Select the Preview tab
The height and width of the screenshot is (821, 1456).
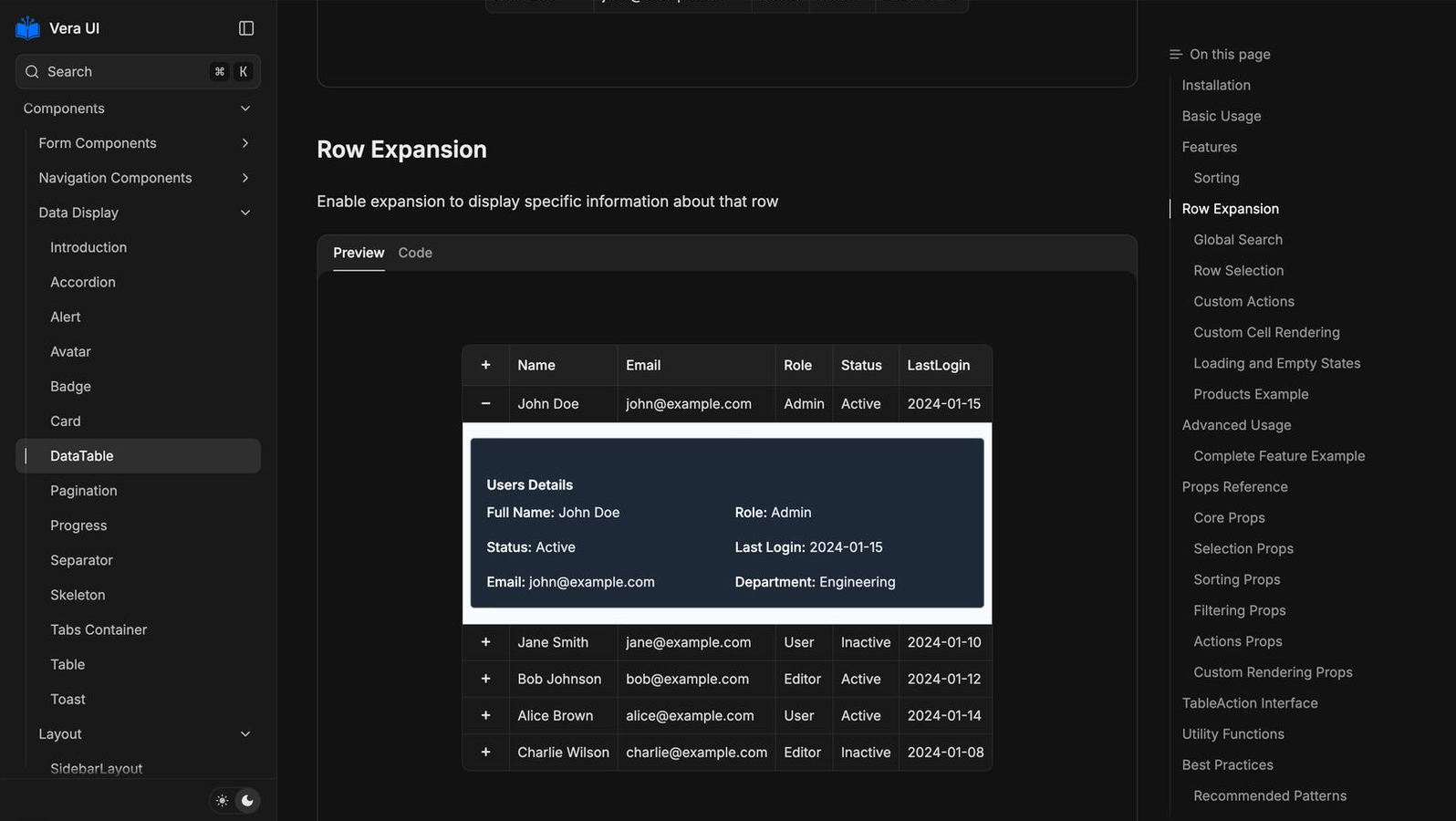[x=359, y=253]
